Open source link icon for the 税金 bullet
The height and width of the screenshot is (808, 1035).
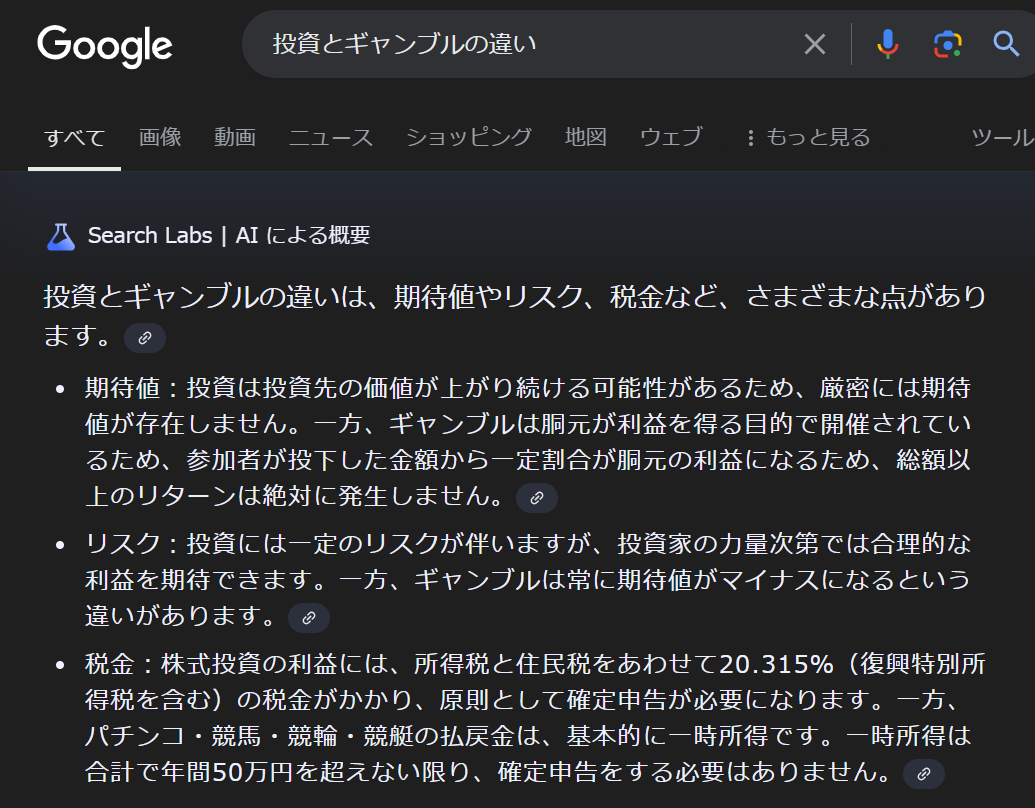coord(924,773)
